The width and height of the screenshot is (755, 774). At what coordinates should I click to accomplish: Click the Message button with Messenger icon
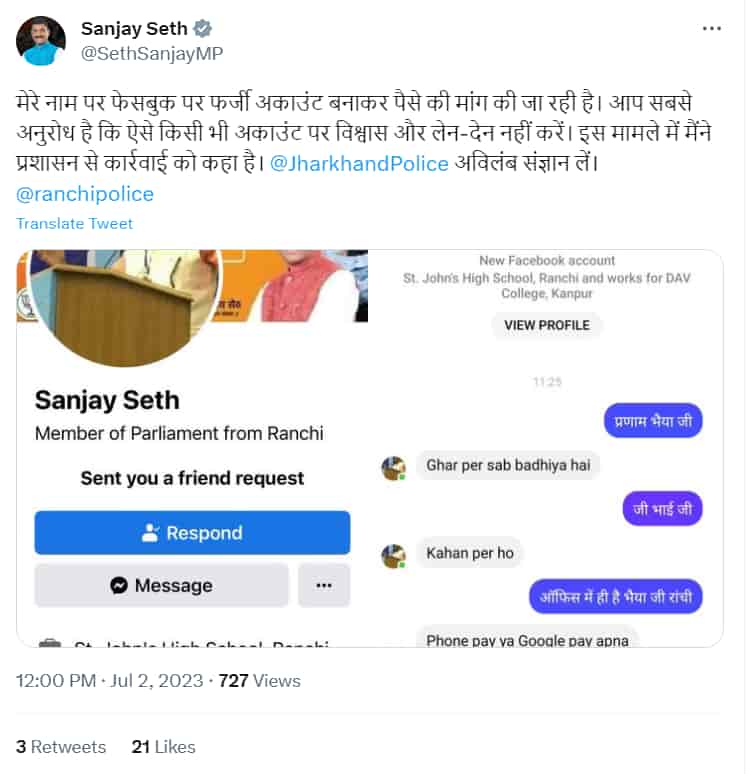click(161, 585)
